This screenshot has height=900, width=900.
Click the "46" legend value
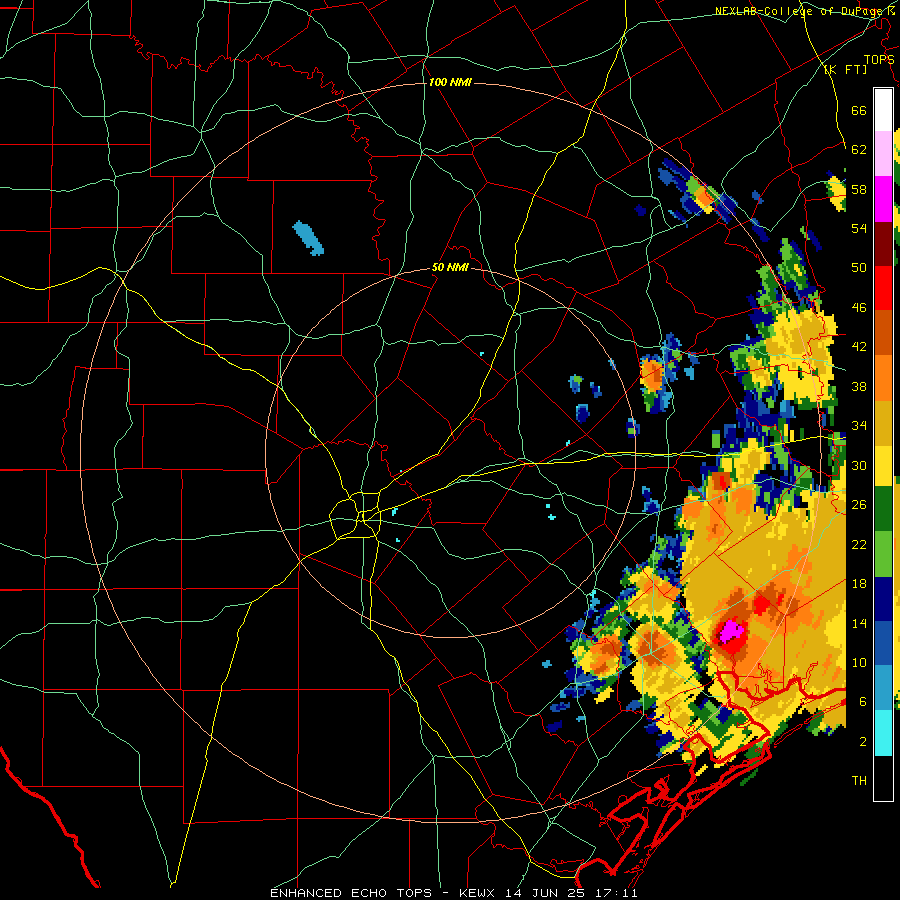pos(859,308)
